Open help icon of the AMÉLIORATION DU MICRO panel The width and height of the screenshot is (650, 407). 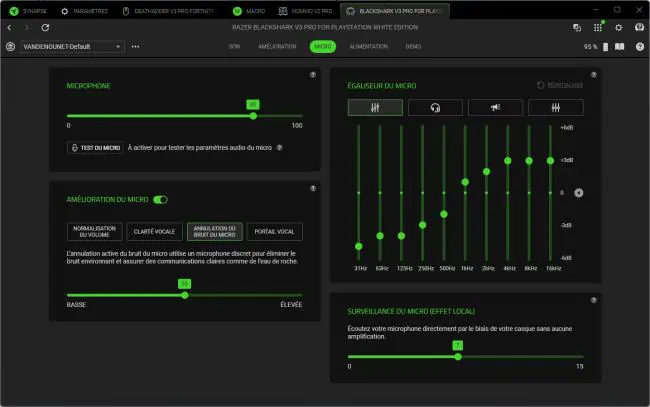coord(313,189)
